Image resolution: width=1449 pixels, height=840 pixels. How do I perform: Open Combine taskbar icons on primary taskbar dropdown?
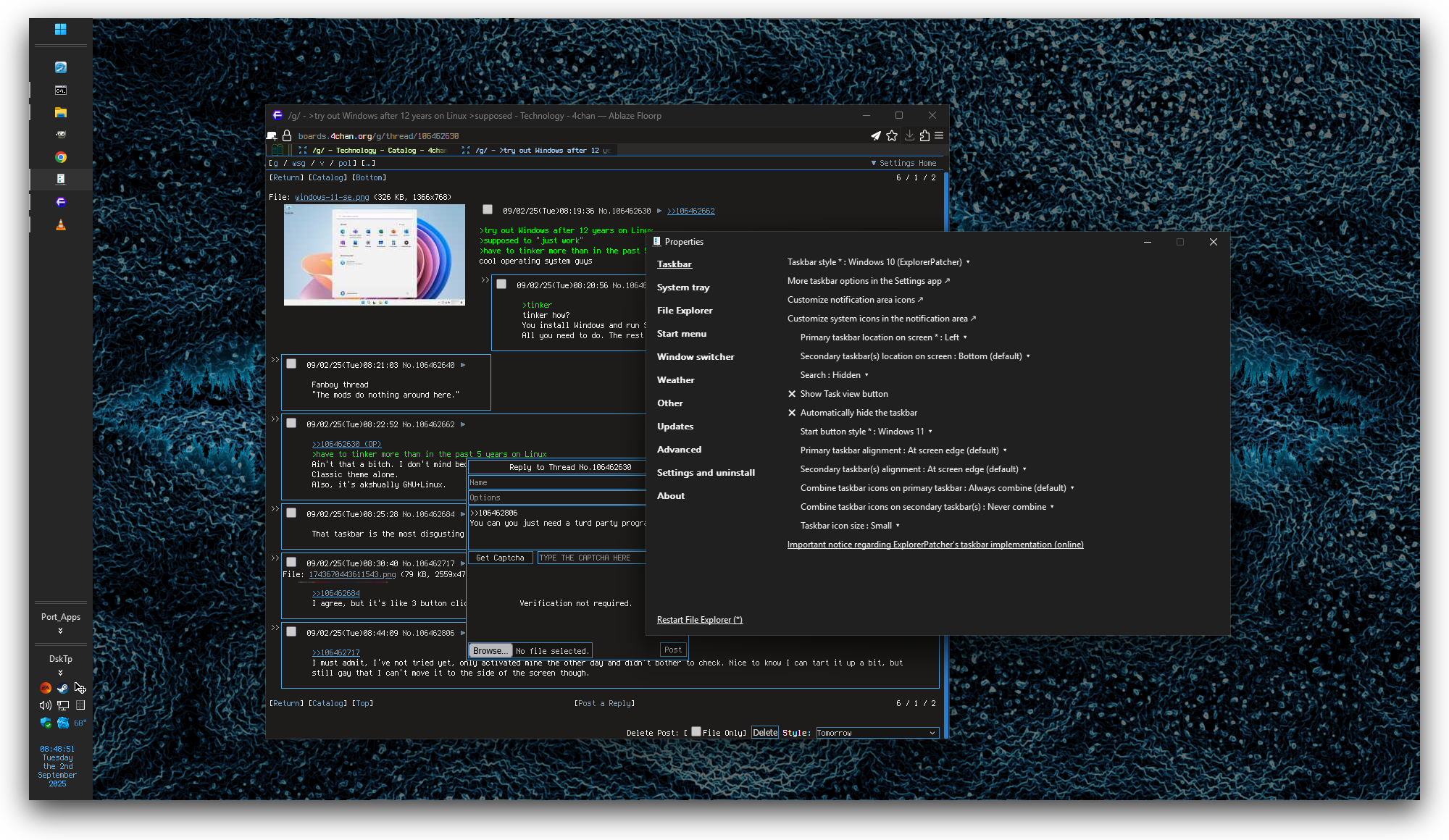click(937, 488)
